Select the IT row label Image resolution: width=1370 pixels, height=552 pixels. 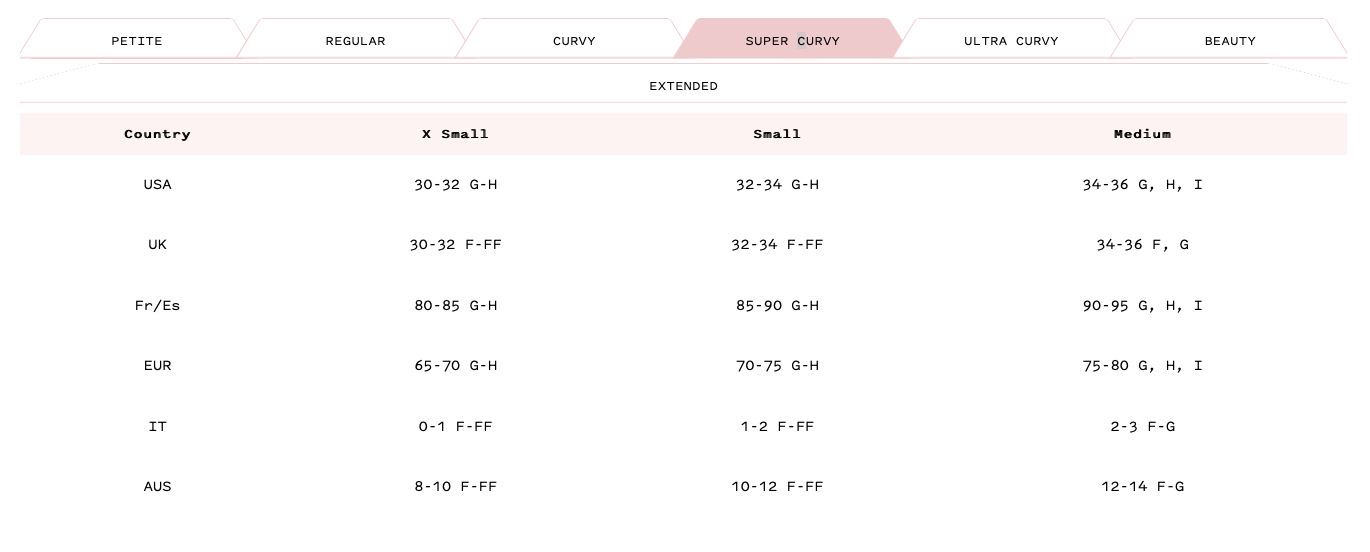point(157,426)
